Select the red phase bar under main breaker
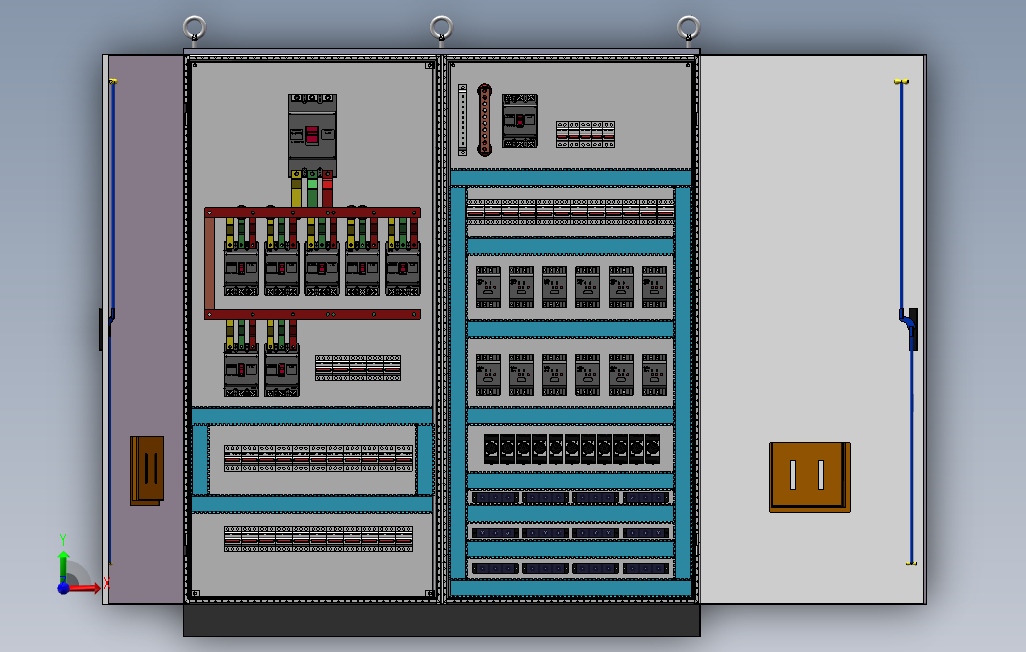This screenshot has width=1026, height=652. point(328,189)
